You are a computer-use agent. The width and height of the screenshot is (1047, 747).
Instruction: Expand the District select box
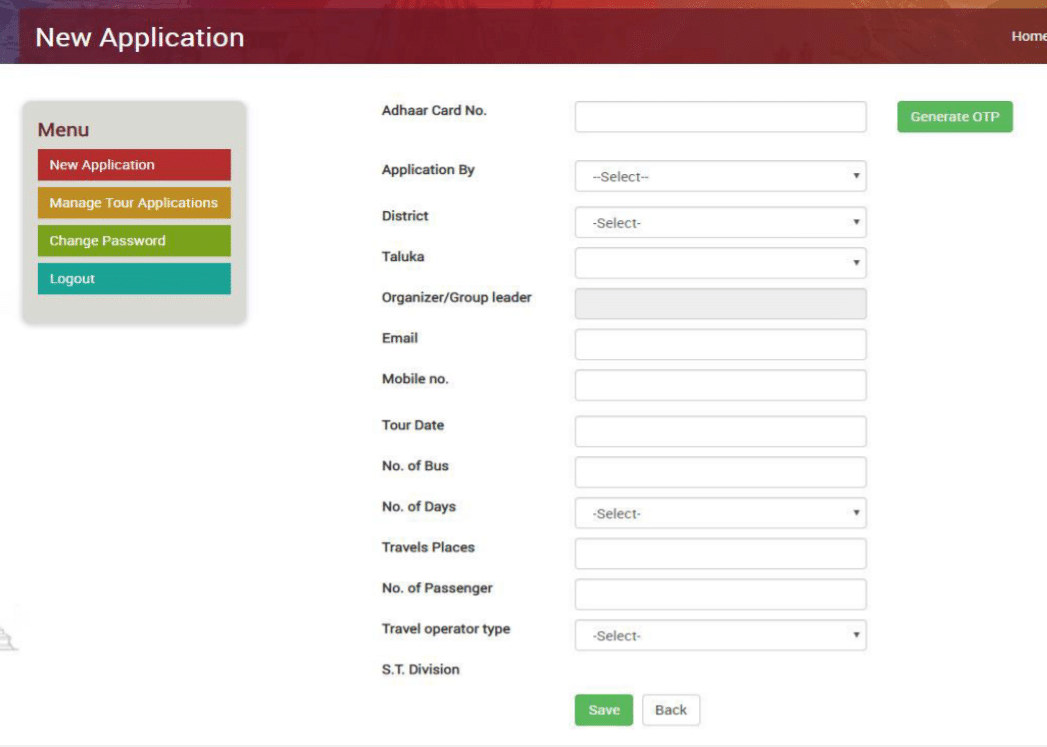[x=720, y=222]
